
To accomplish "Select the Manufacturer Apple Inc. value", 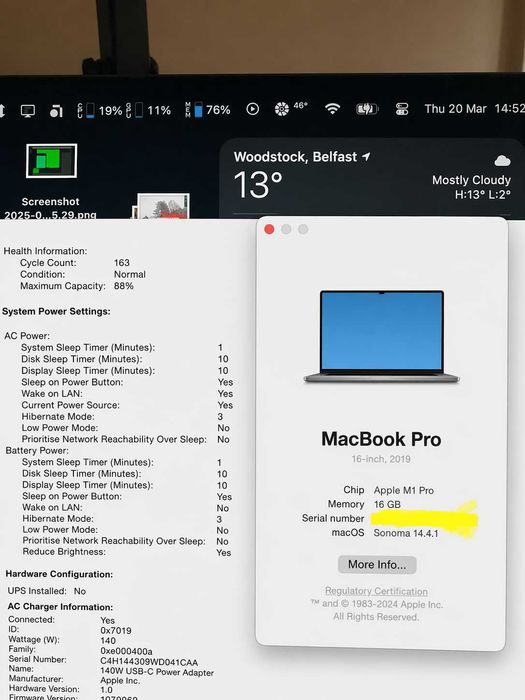I will [x=120, y=681].
